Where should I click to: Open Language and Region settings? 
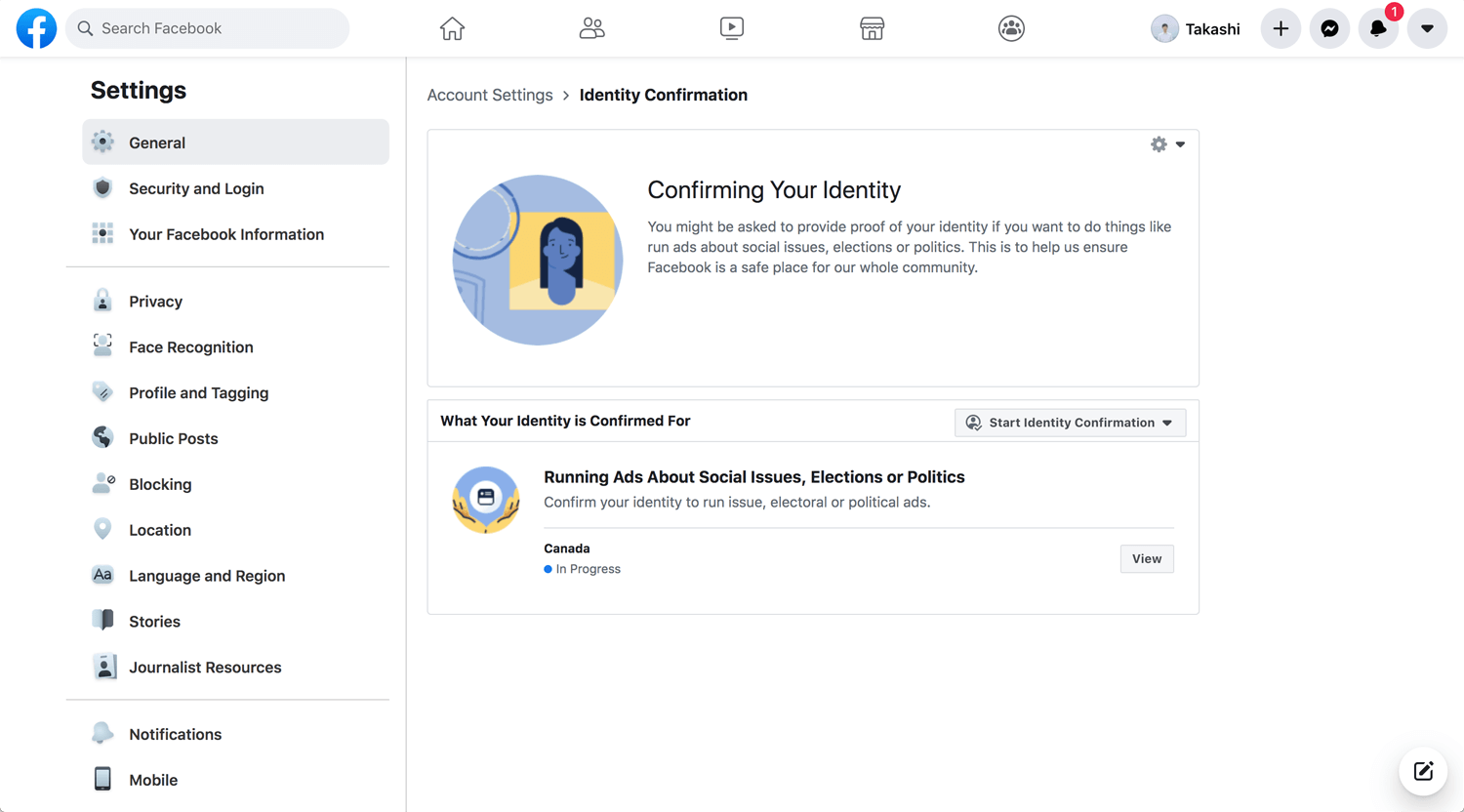[236, 576]
